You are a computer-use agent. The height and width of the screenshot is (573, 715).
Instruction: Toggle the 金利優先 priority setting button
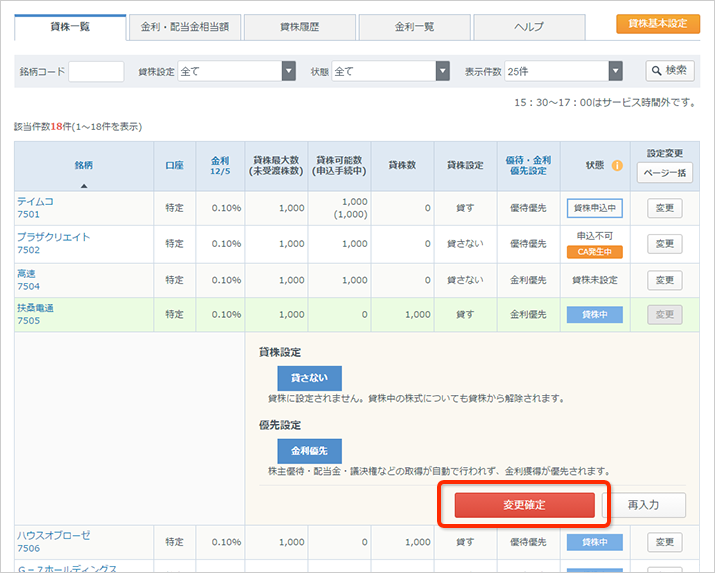(x=309, y=451)
